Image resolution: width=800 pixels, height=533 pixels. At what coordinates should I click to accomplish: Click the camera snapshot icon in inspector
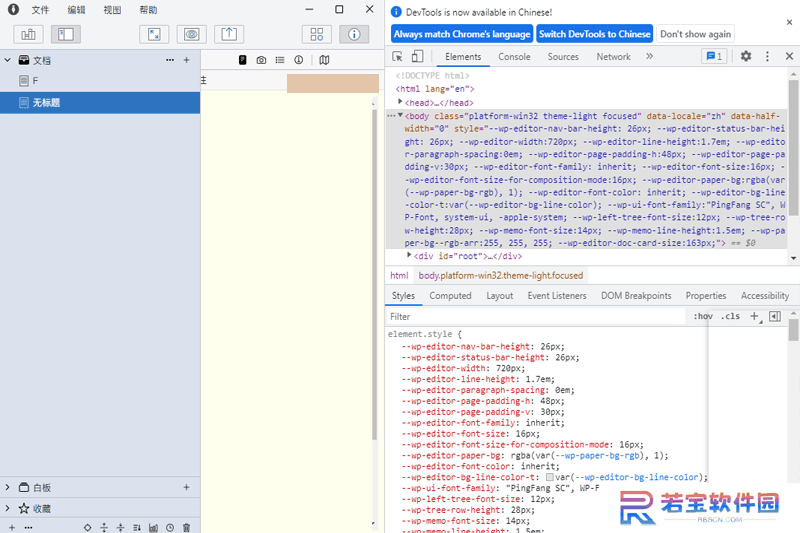point(261,60)
